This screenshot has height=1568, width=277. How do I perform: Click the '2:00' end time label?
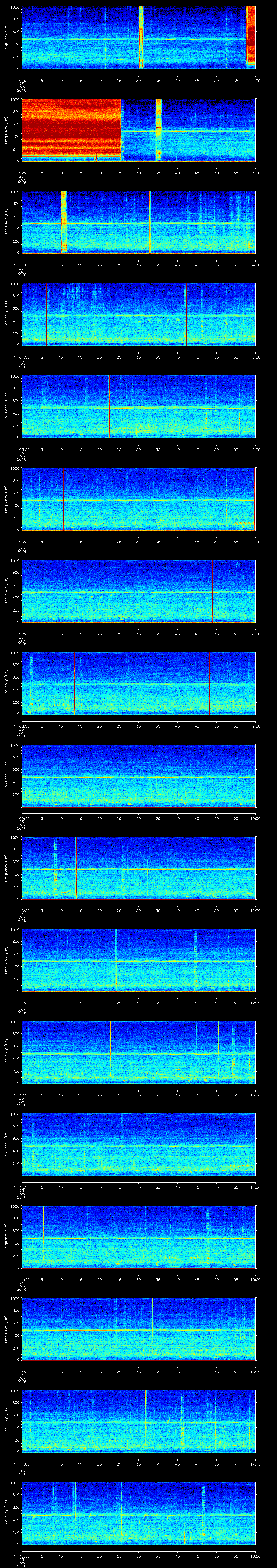click(x=256, y=80)
